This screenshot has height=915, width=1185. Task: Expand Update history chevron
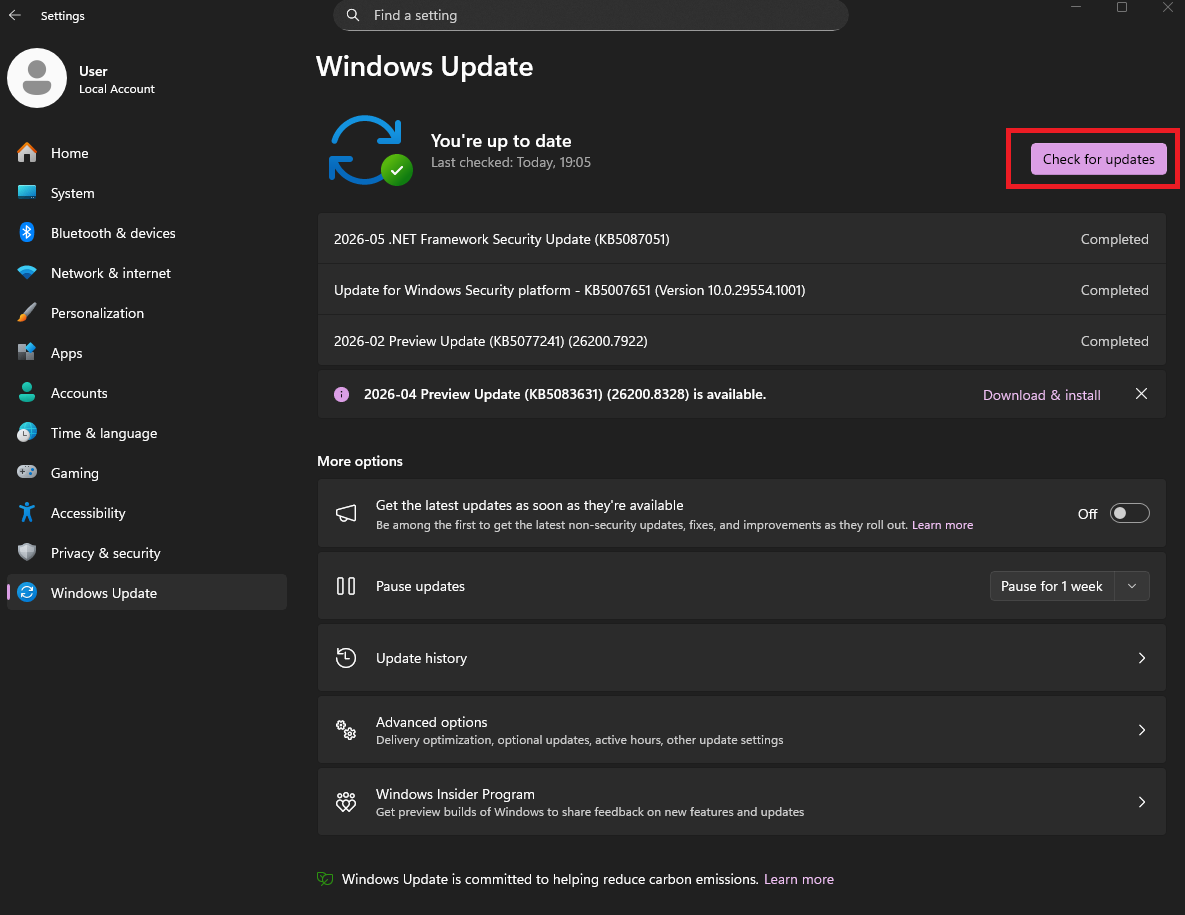click(x=1141, y=658)
